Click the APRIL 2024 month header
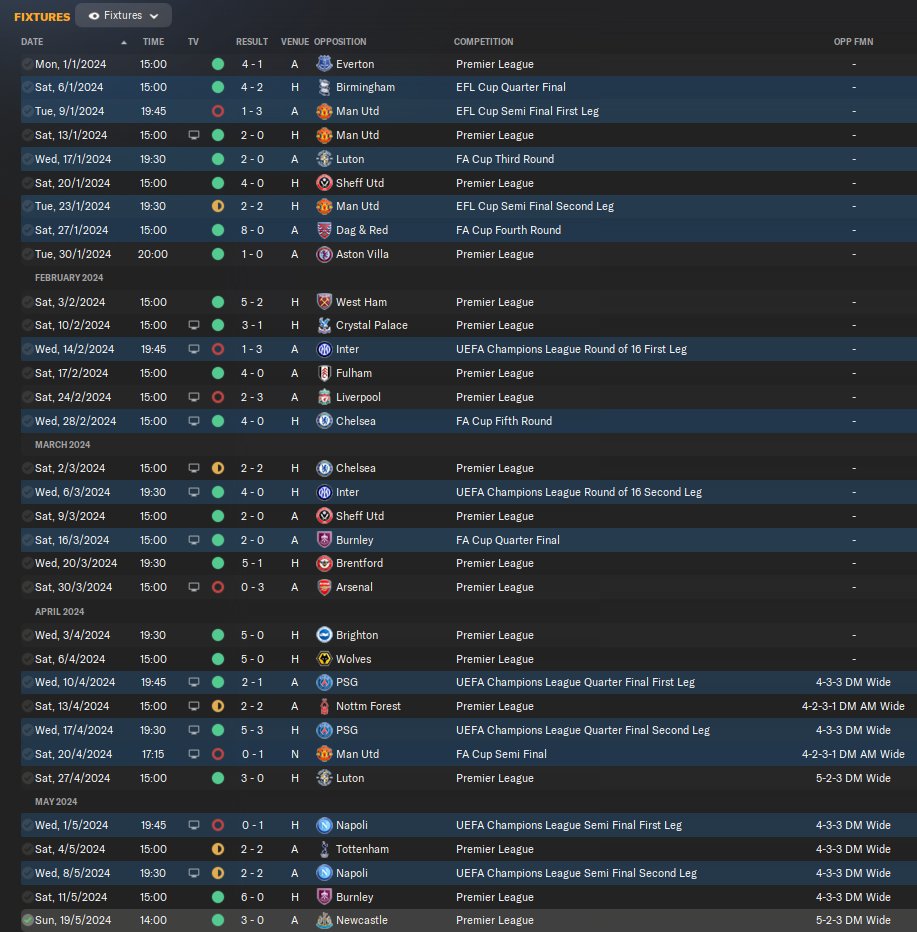 [x=59, y=612]
